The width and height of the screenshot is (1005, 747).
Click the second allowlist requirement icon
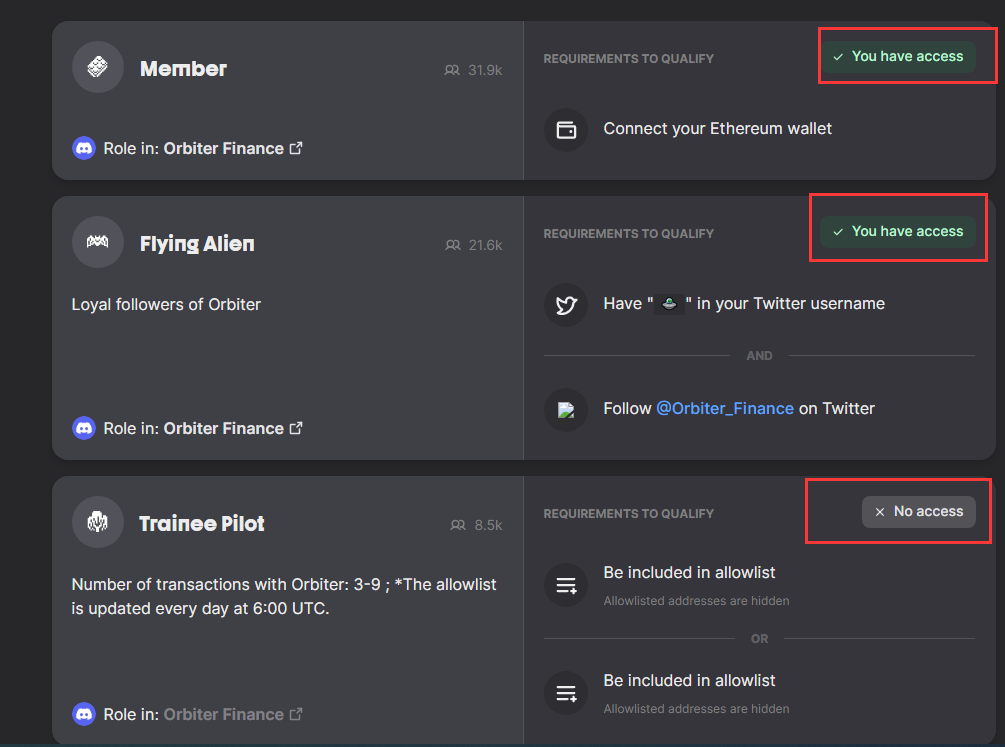566,692
